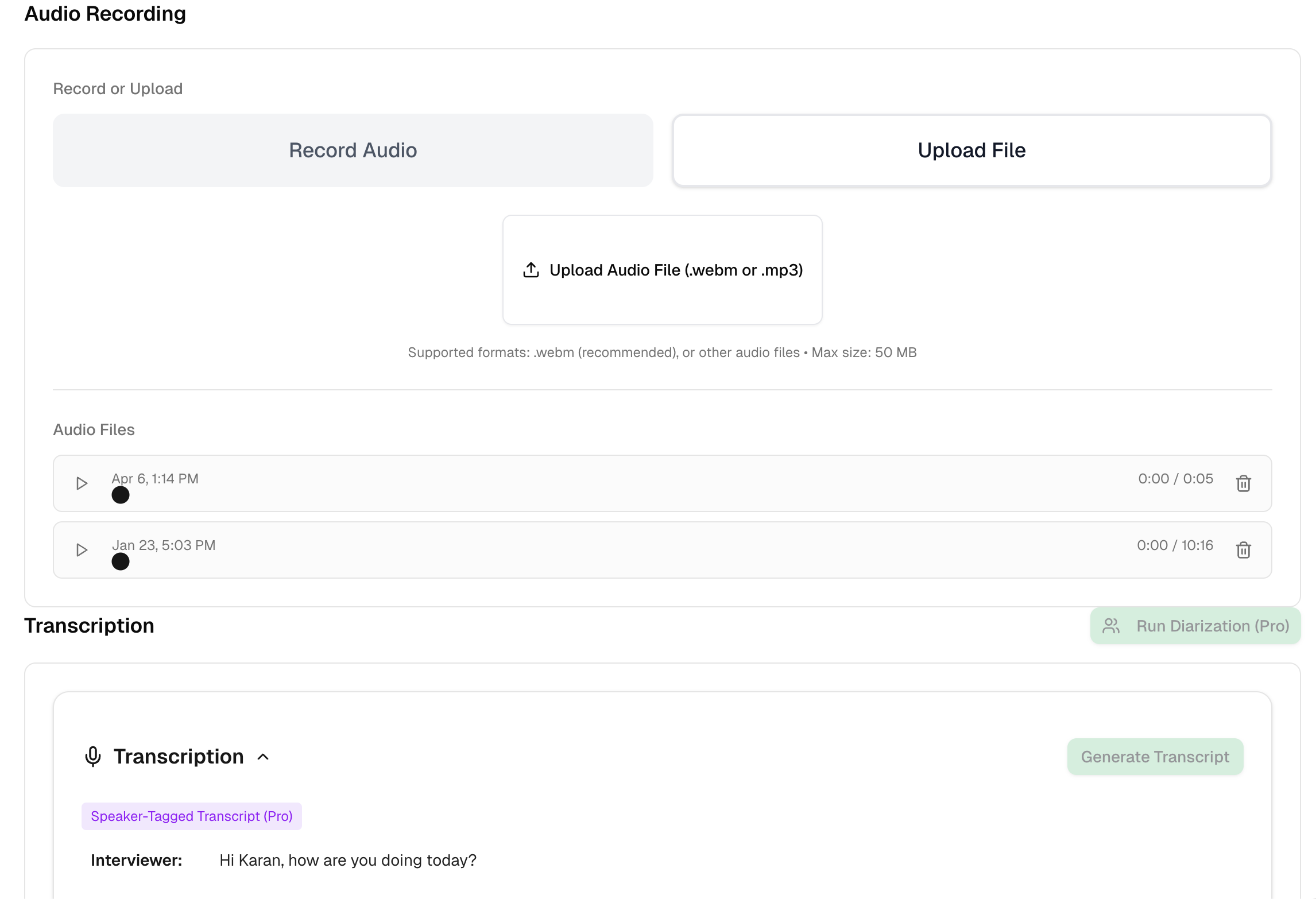Screen dimensions: 1316x899
Task: Click the upload arrow icon
Action: coord(531,270)
